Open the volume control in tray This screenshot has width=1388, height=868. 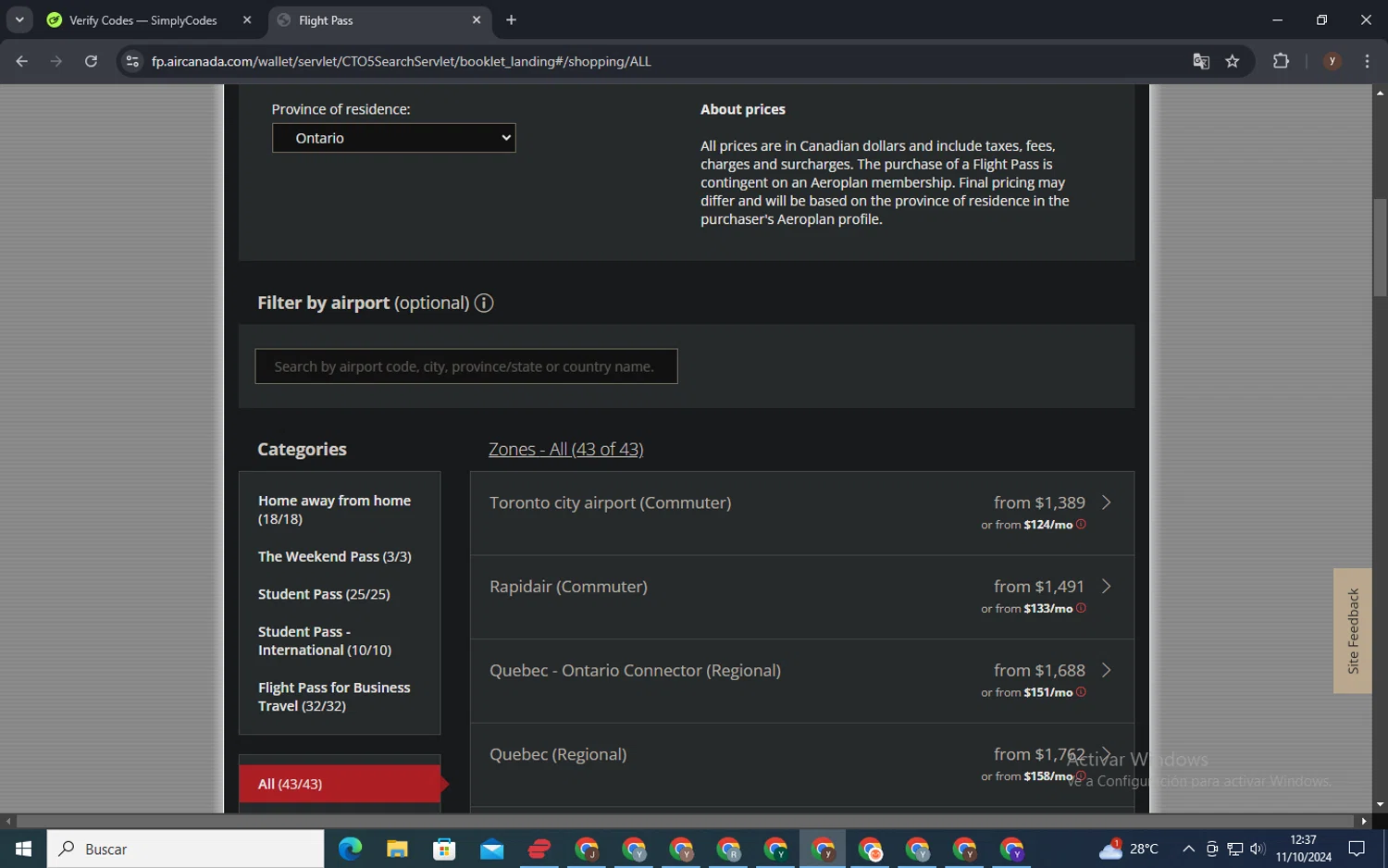[1258, 849]
